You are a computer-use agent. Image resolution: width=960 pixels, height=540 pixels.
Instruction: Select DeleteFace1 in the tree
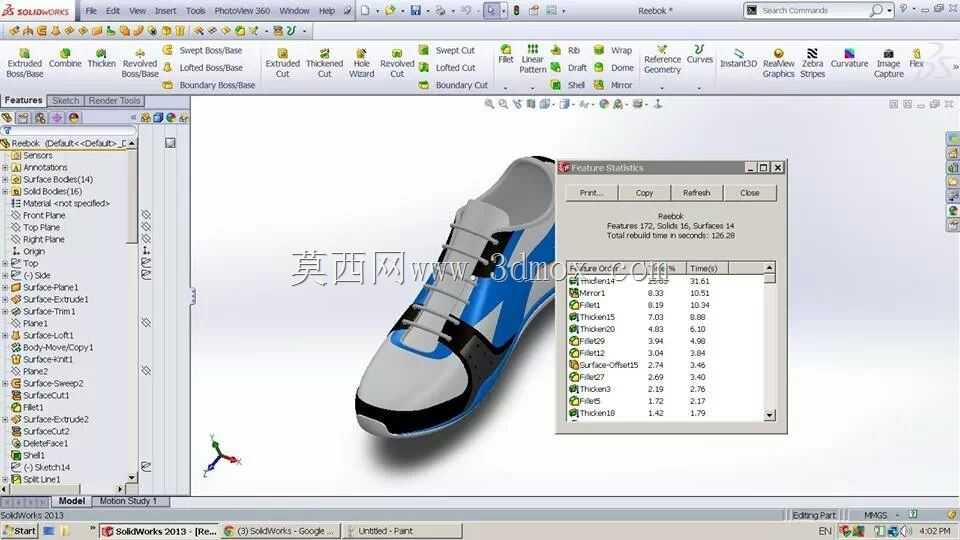(x=45, y=443)
